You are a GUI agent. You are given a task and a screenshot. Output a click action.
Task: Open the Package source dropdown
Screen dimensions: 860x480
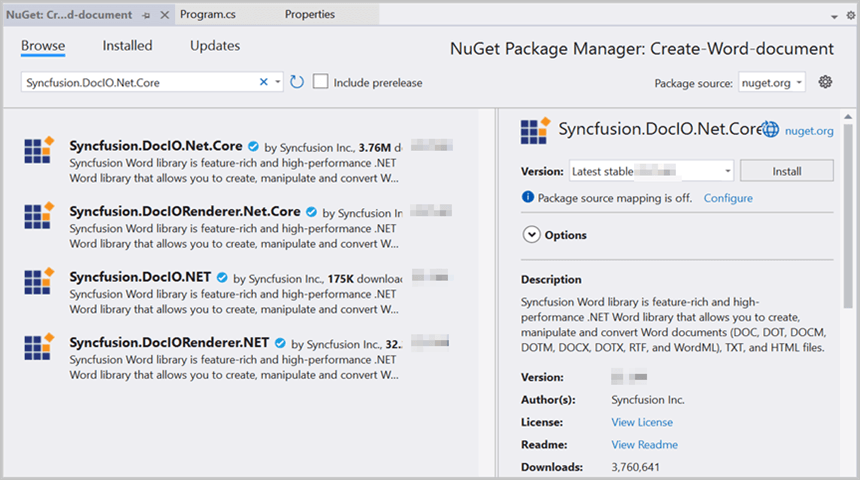pyautogui.click(x=771, y=83)
